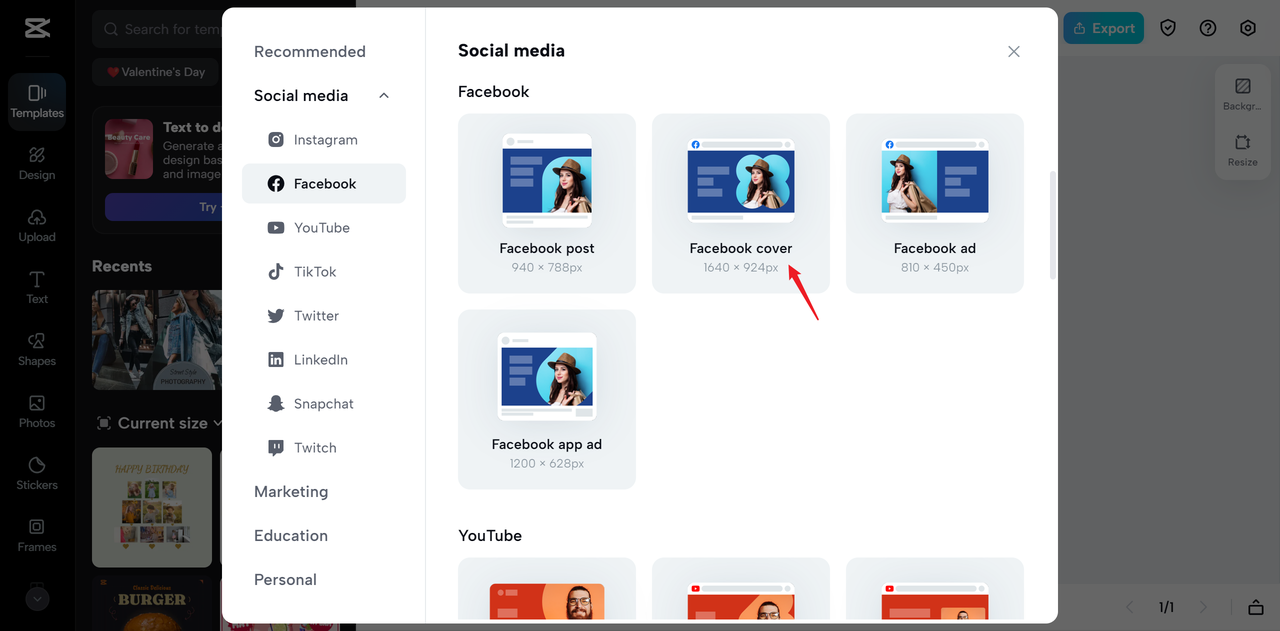
Task: Open the Photos sidebar panel
Action: point(37,411)
